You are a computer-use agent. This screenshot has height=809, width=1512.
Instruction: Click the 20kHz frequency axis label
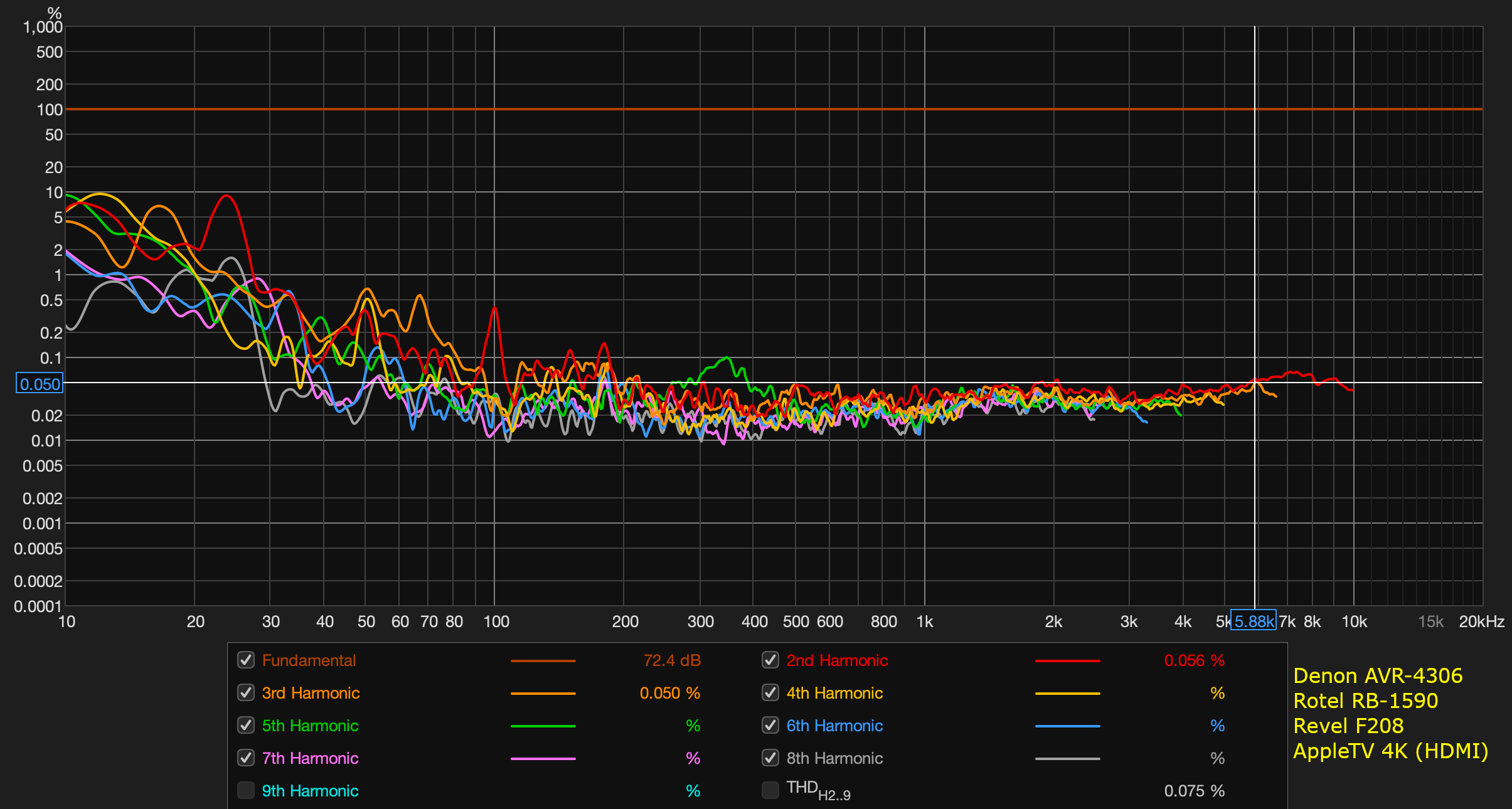click(x=1481, y=621)
